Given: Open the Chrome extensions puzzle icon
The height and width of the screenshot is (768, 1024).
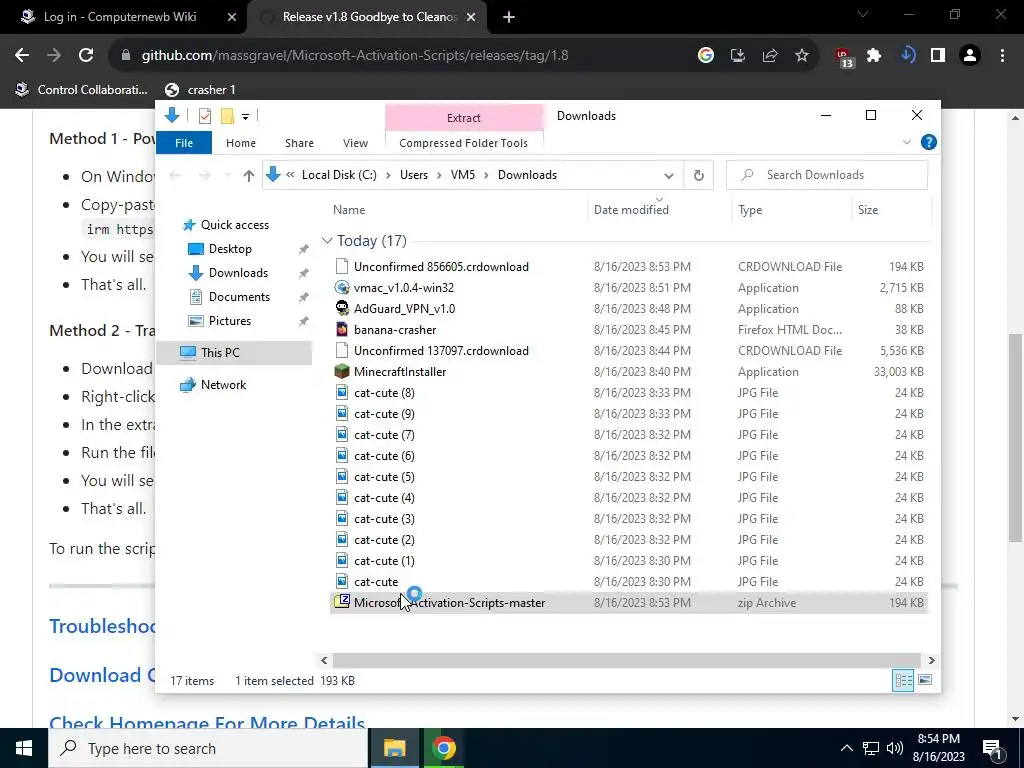Looking at the screenshot, I should (x=874, y=56).
